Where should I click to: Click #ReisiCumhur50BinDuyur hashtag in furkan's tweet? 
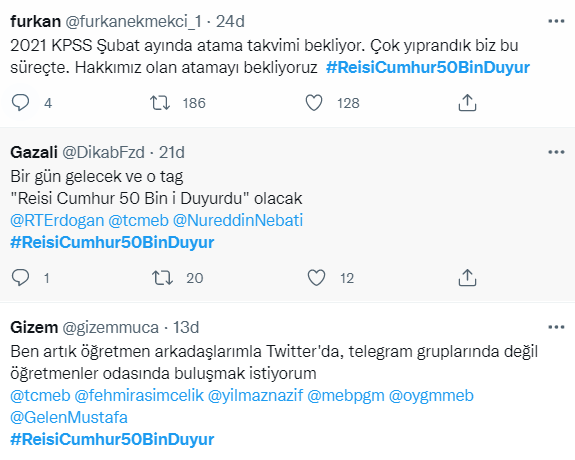coord(428,67)
